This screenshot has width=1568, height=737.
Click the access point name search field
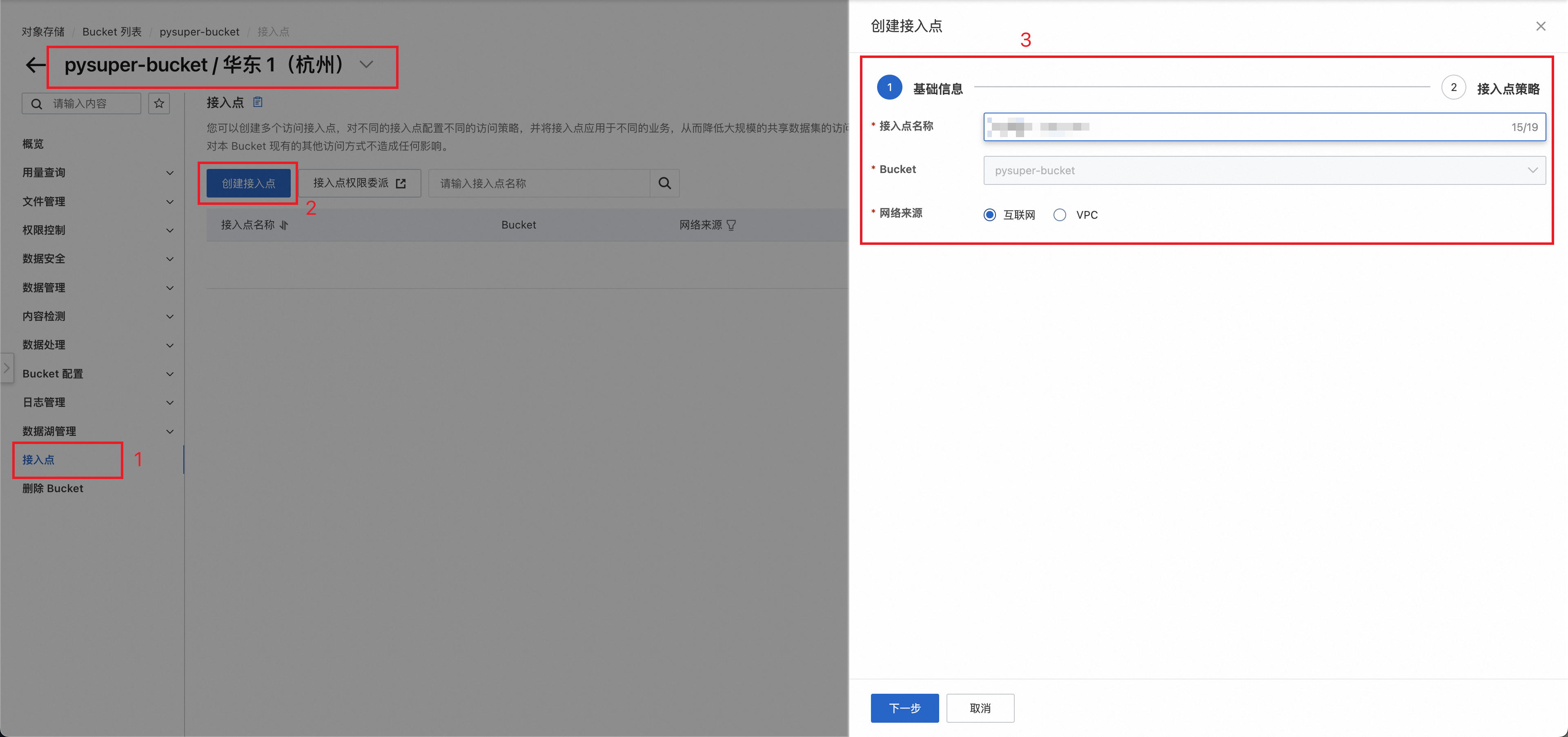539,183
